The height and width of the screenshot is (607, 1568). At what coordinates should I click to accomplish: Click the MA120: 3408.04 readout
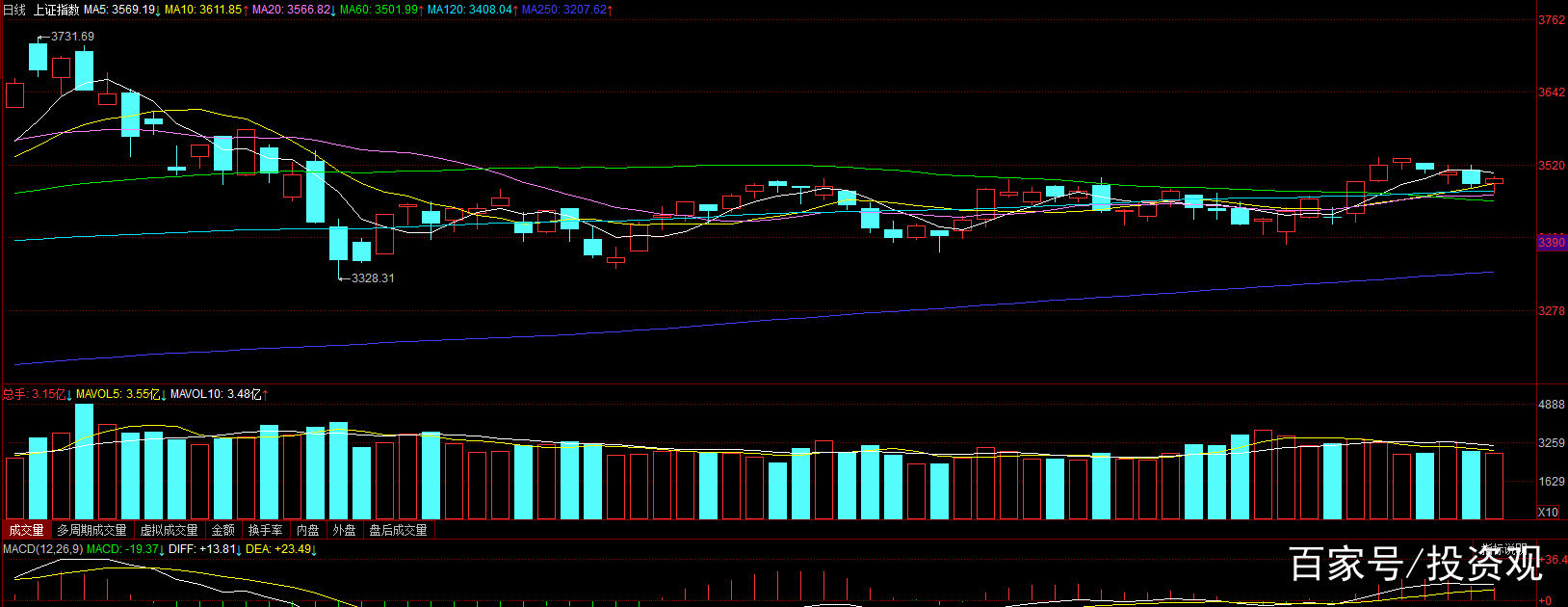pyautogui.click(x=470, y=10)
